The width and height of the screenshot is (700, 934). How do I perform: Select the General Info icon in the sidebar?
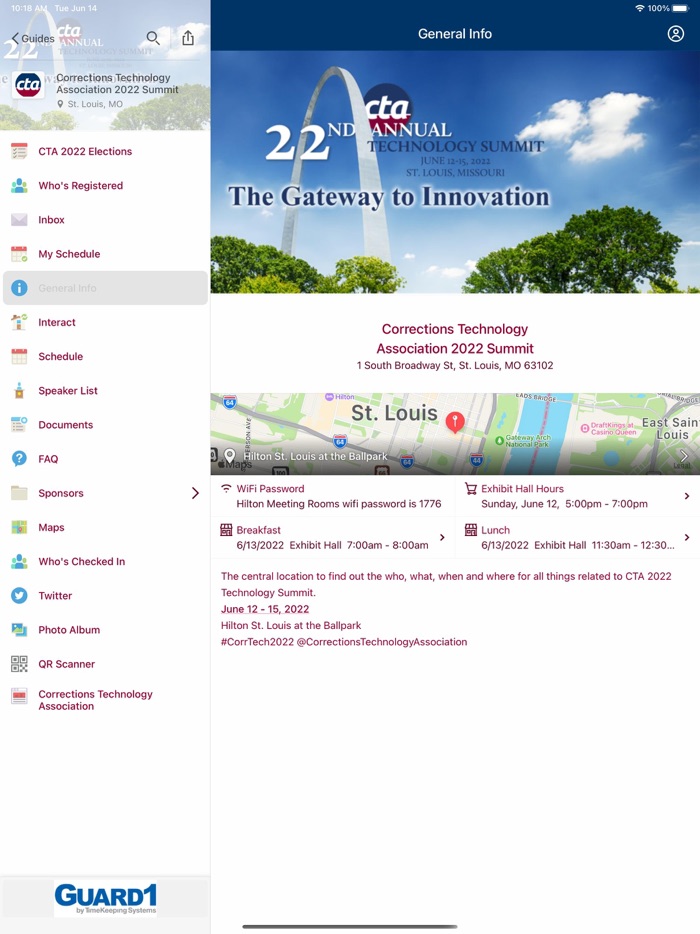pyautogui.click(x=19, y=288)
